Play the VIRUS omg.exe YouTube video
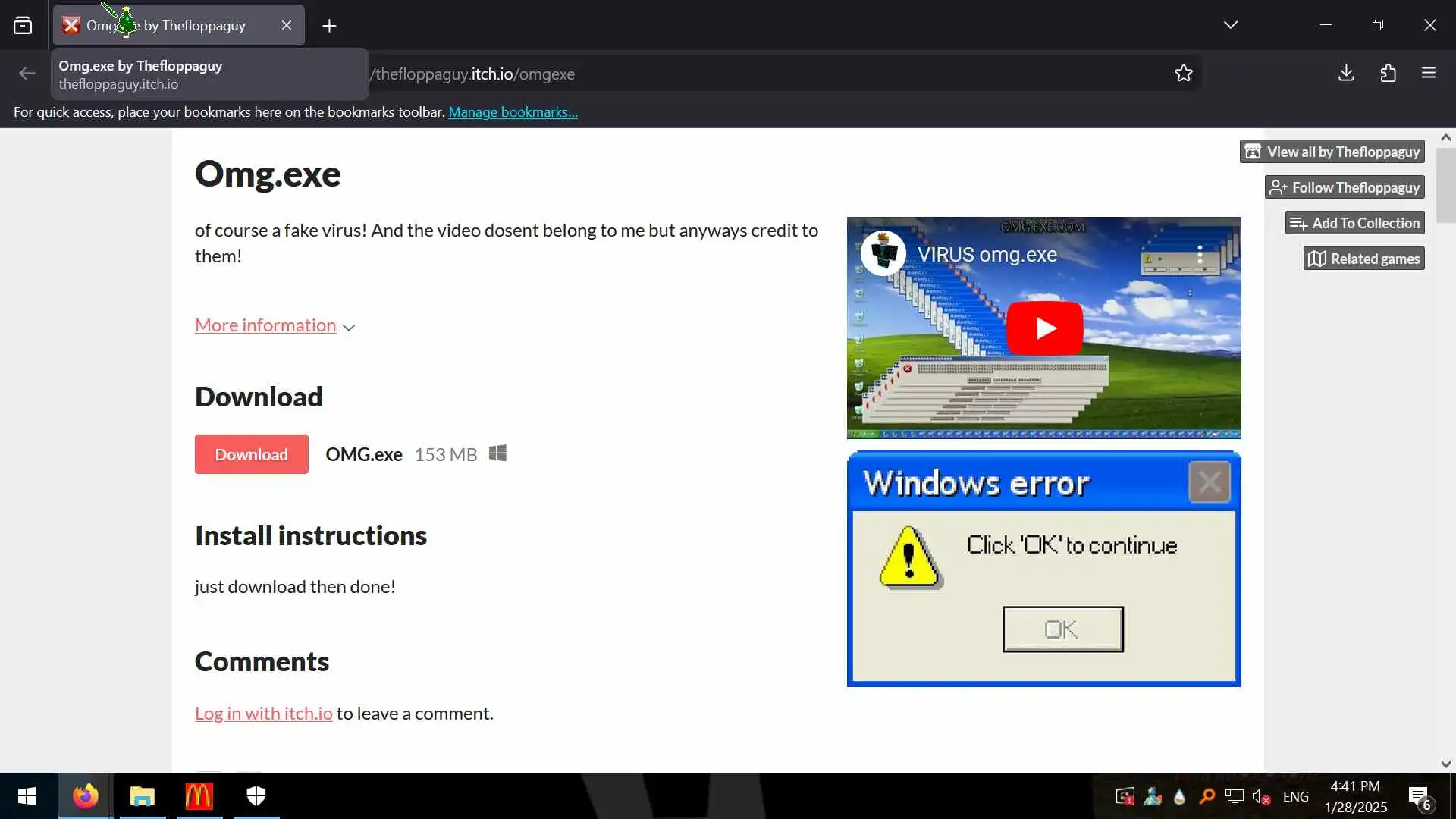Image resolution: width=1456 pixels, height=819 pixels. point(1044,328)
